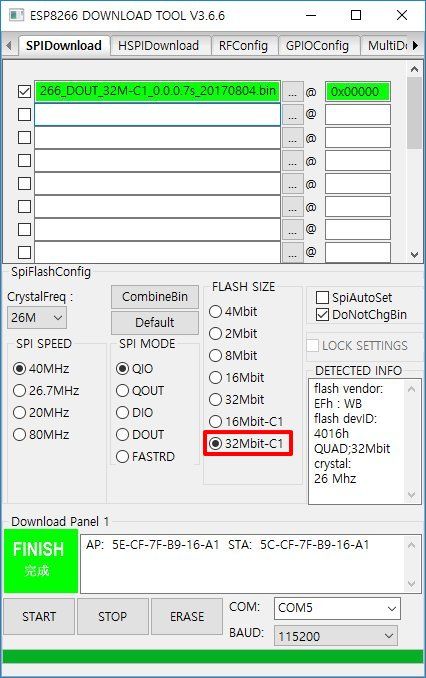
Task: Click the application icon in the title bar
Action: 16,16
